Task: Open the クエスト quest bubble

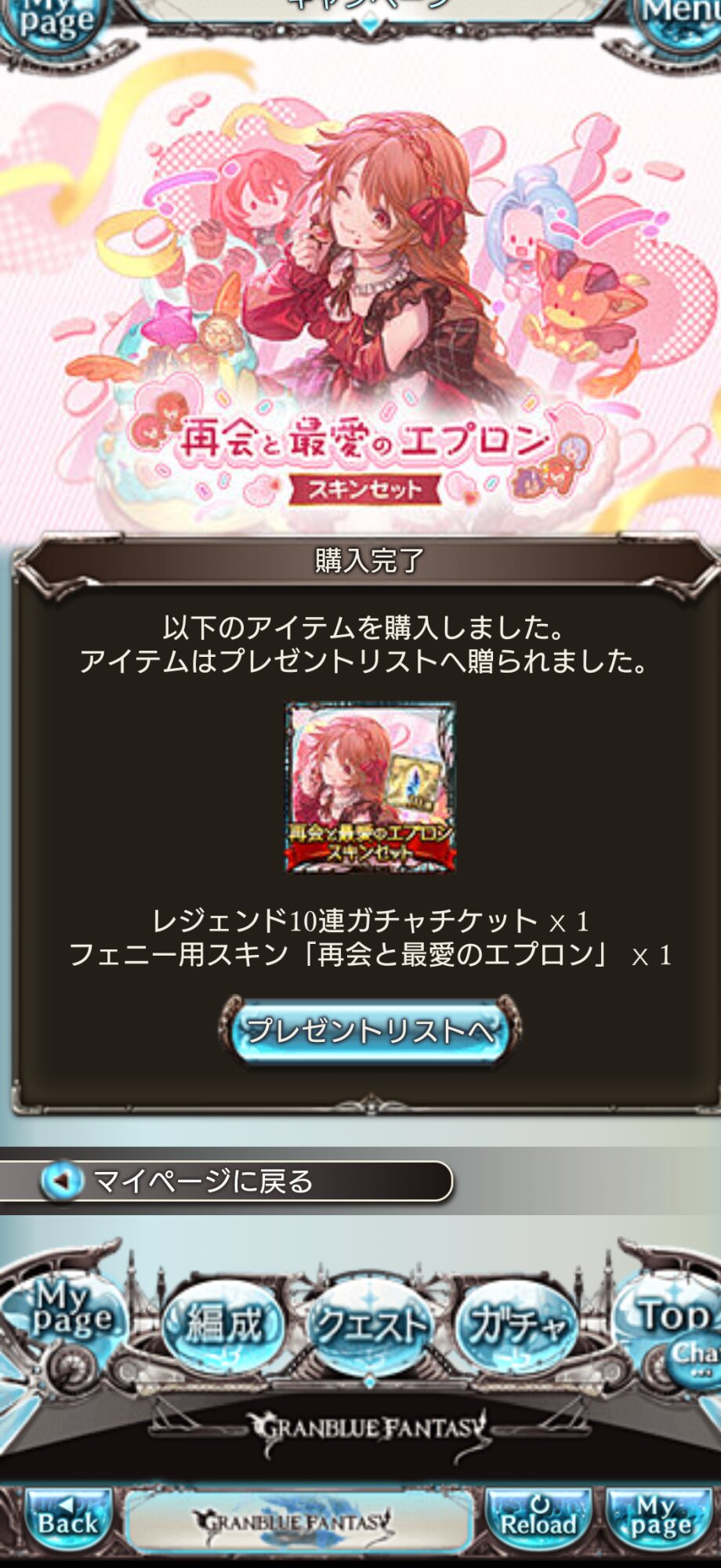Action: (370, 1325)
